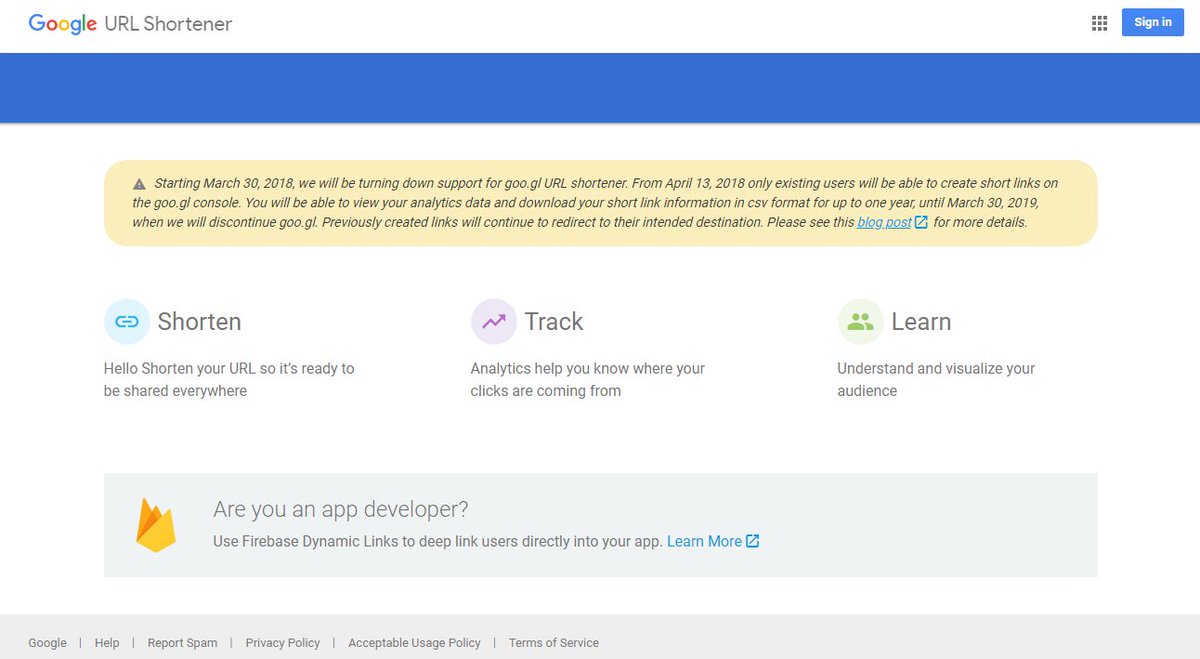Click the Shorten heading
Screen dimensions: 1200x659
pos(199,322)
